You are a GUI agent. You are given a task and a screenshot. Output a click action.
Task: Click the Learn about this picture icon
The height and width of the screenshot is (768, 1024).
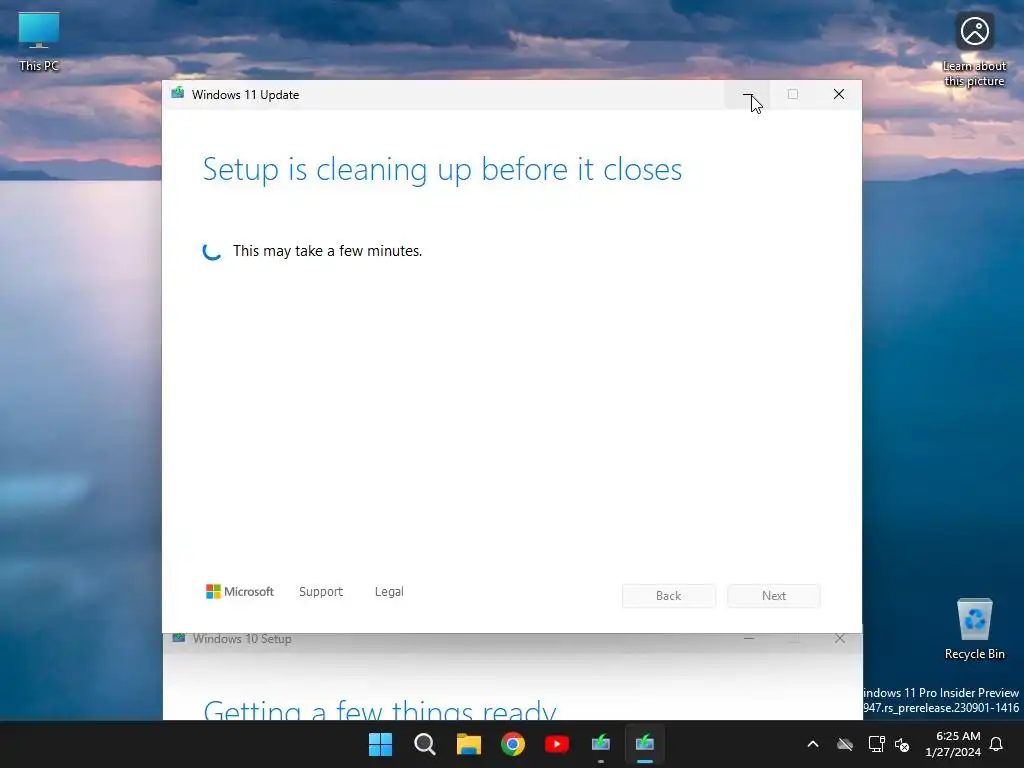pyautogui.click(x=974, y=50)
